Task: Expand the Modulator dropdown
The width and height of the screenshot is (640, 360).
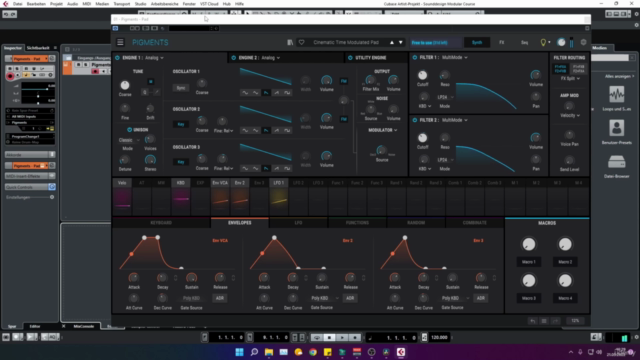Action: [x=383, y=130]
